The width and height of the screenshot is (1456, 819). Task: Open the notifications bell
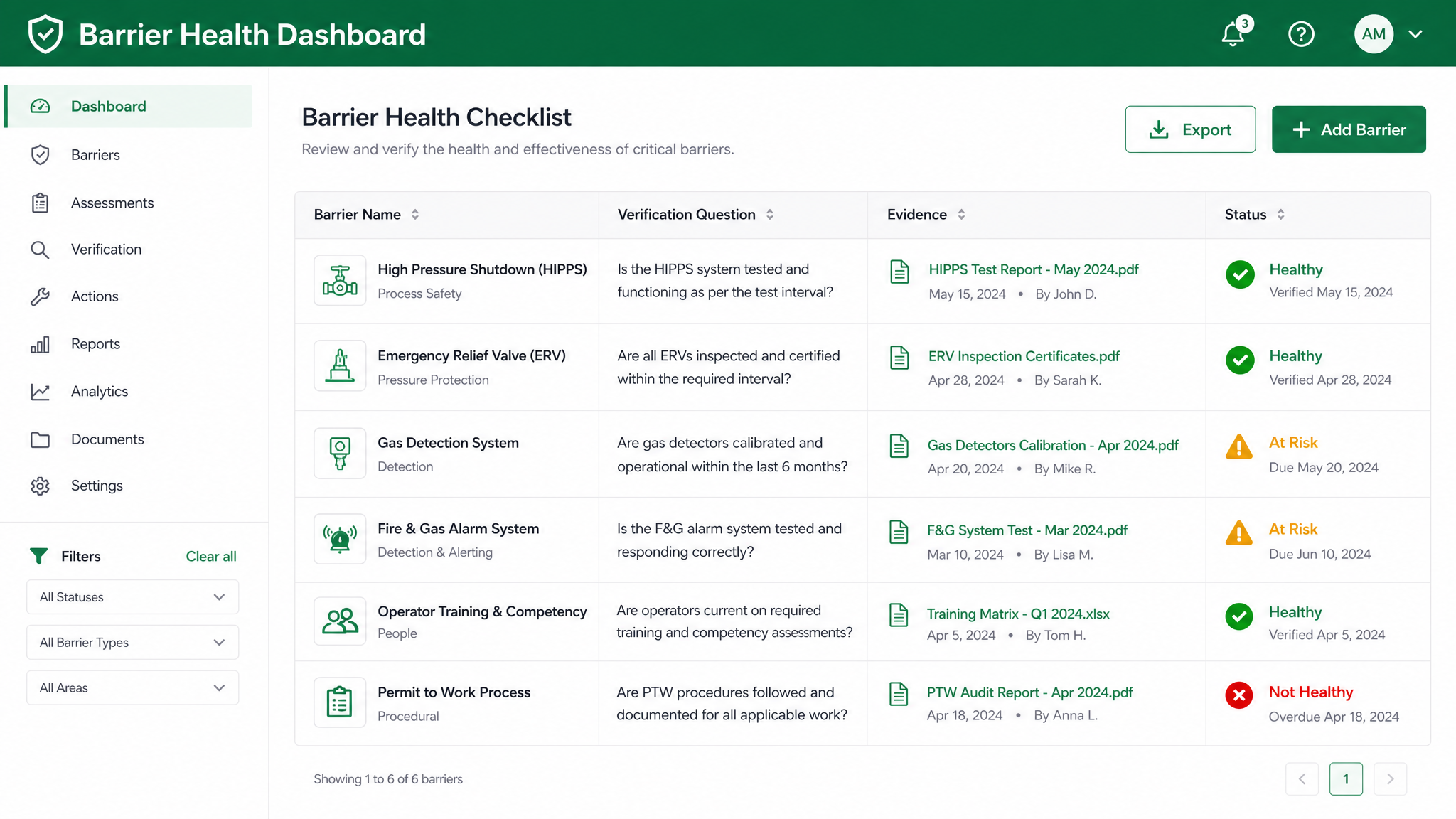(1233, 33)
